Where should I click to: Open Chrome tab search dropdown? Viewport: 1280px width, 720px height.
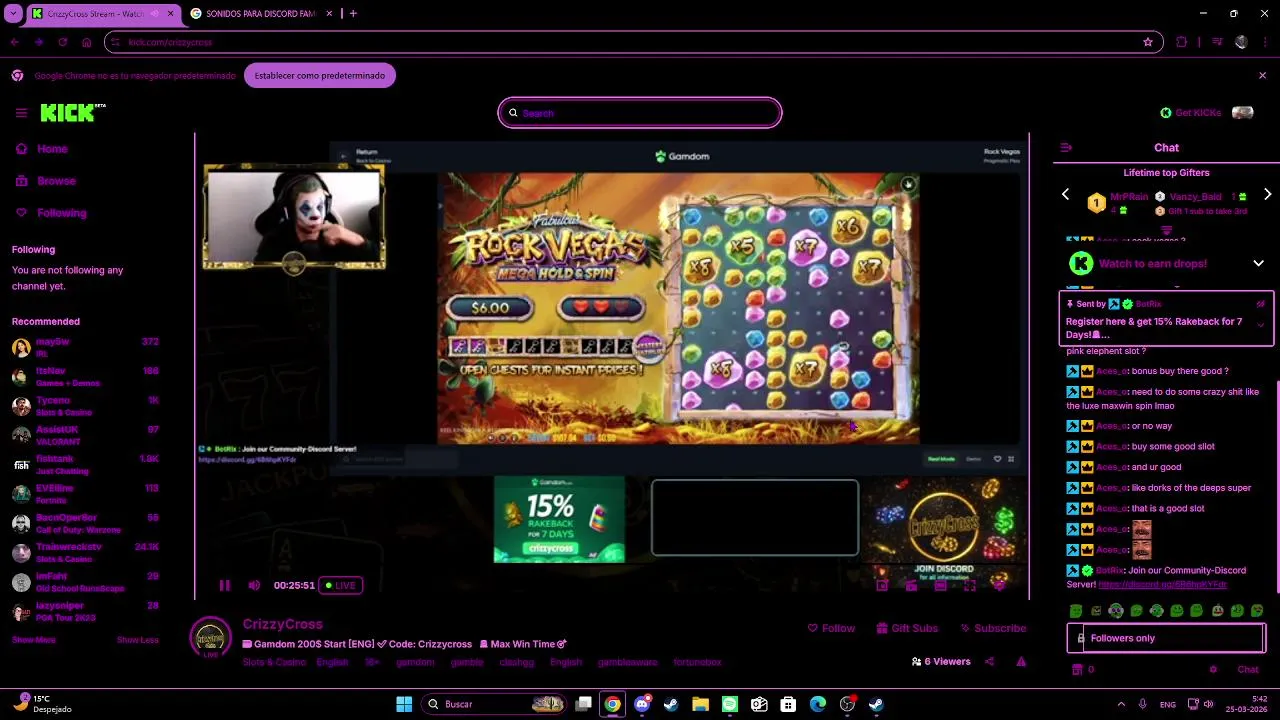(13, 14)
